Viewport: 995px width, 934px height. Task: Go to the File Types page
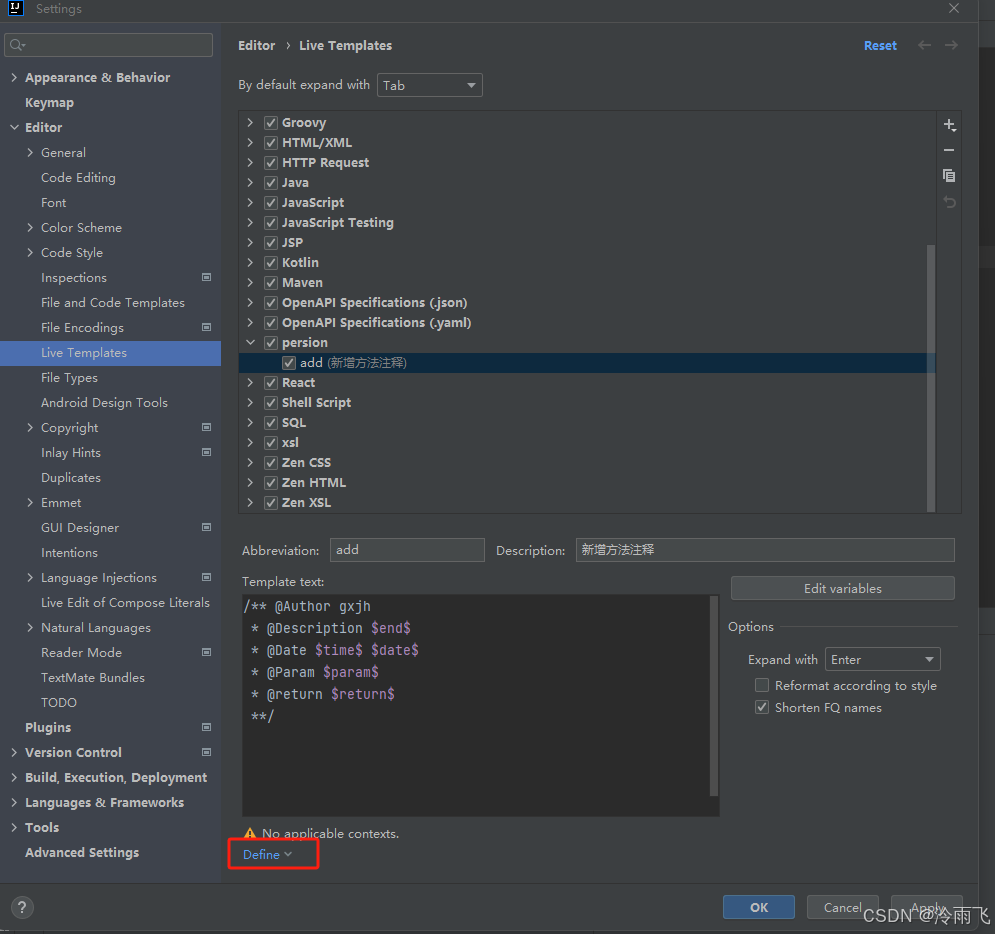coord(69,378)
